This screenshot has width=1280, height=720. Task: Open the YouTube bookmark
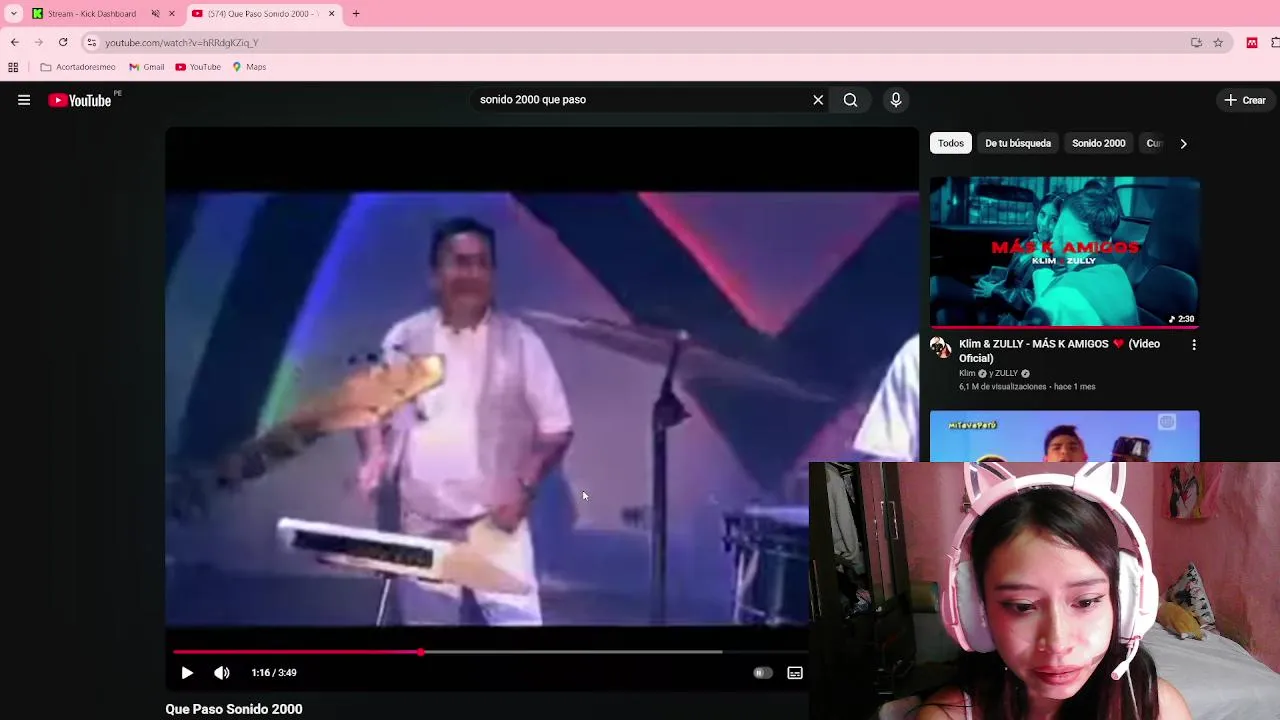click(x=198, y=67)
